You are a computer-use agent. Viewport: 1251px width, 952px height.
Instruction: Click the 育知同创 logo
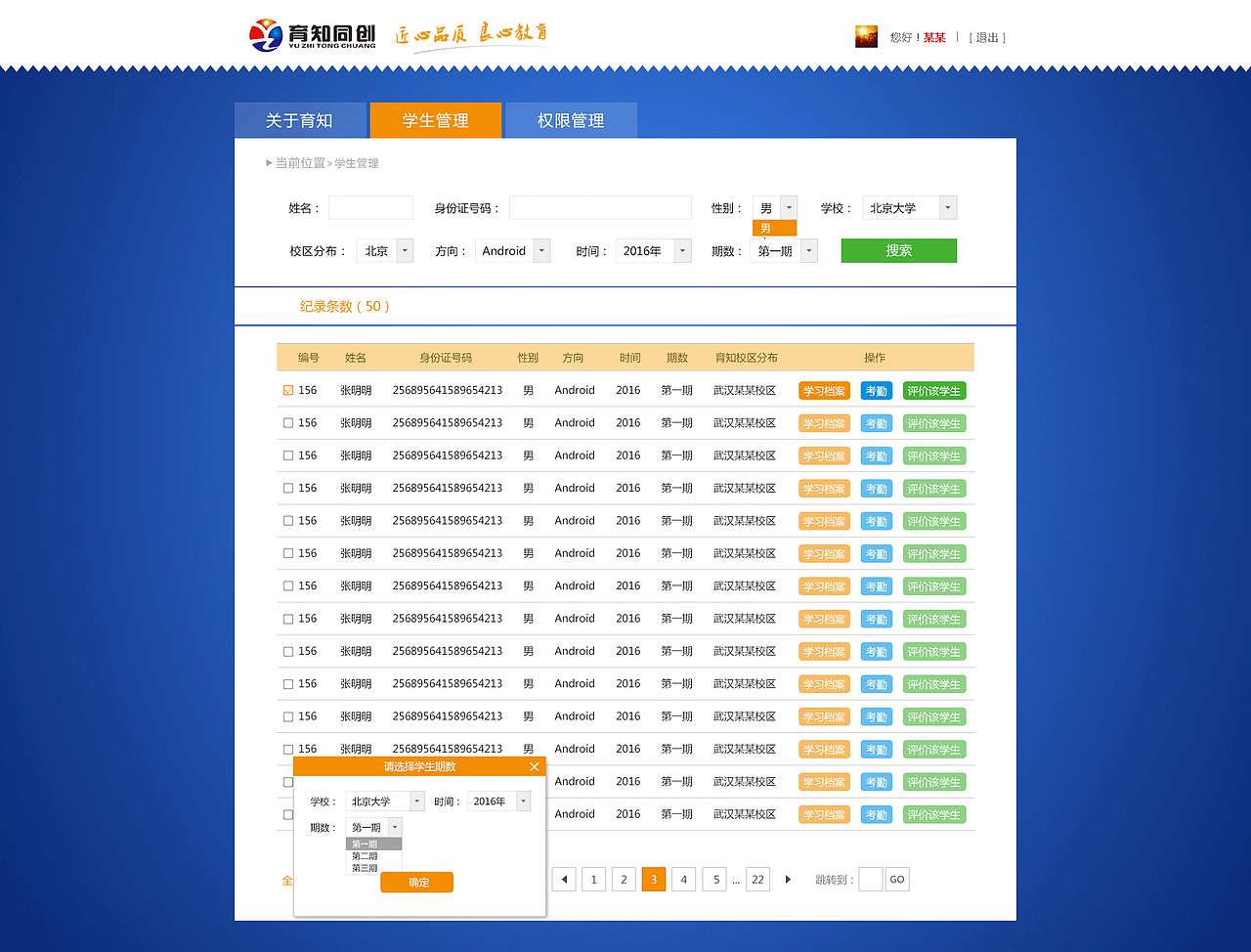tap(313, 35)
